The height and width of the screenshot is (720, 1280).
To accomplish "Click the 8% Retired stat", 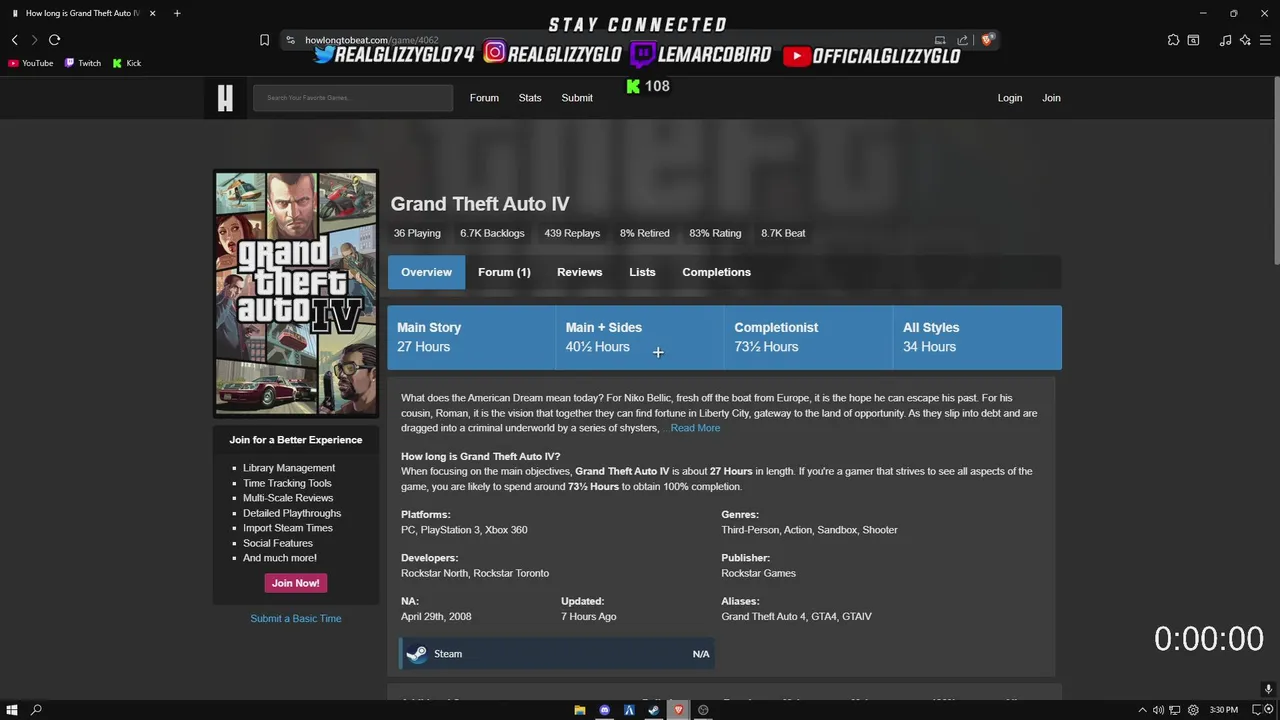I will click(644, 233).
